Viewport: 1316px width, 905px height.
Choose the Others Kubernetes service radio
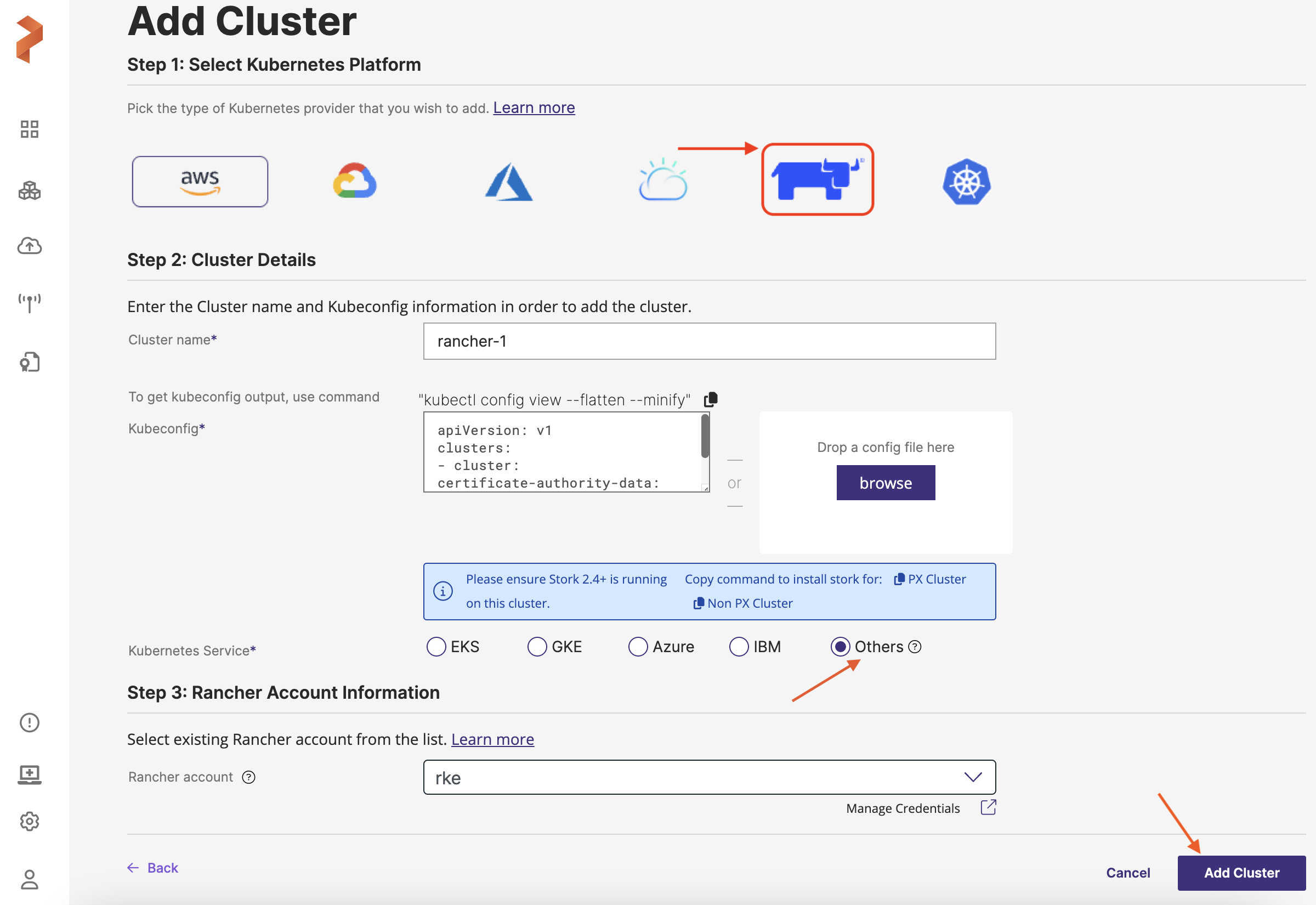tap(840, 647)
